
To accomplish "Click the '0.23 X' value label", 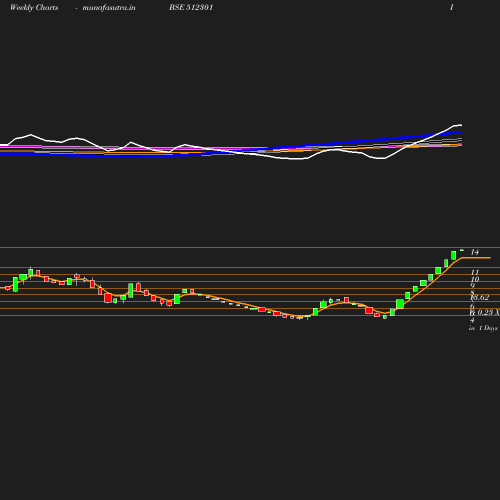I will [x=488, y=312].
